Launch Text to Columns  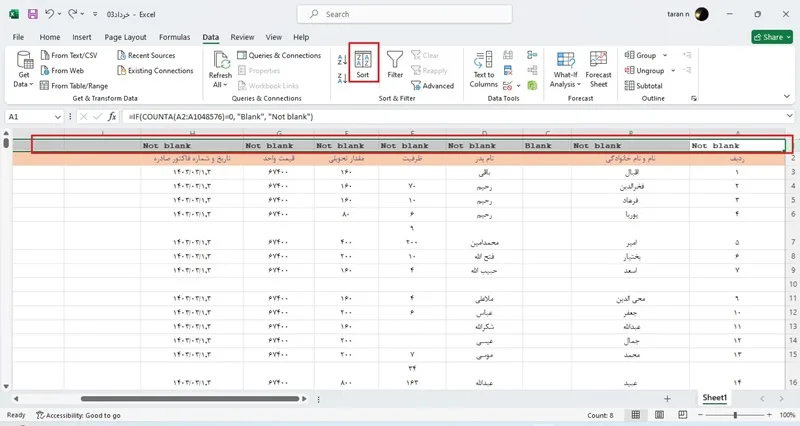point(483,69)
